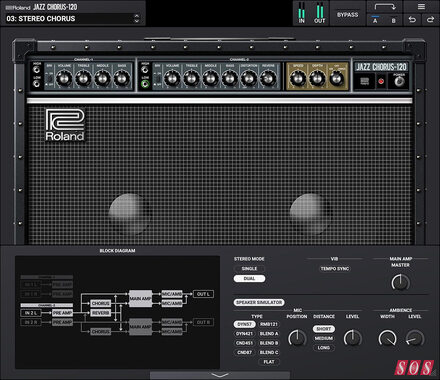Plug into Channel-1 LOW input jack

click(37, 84)
